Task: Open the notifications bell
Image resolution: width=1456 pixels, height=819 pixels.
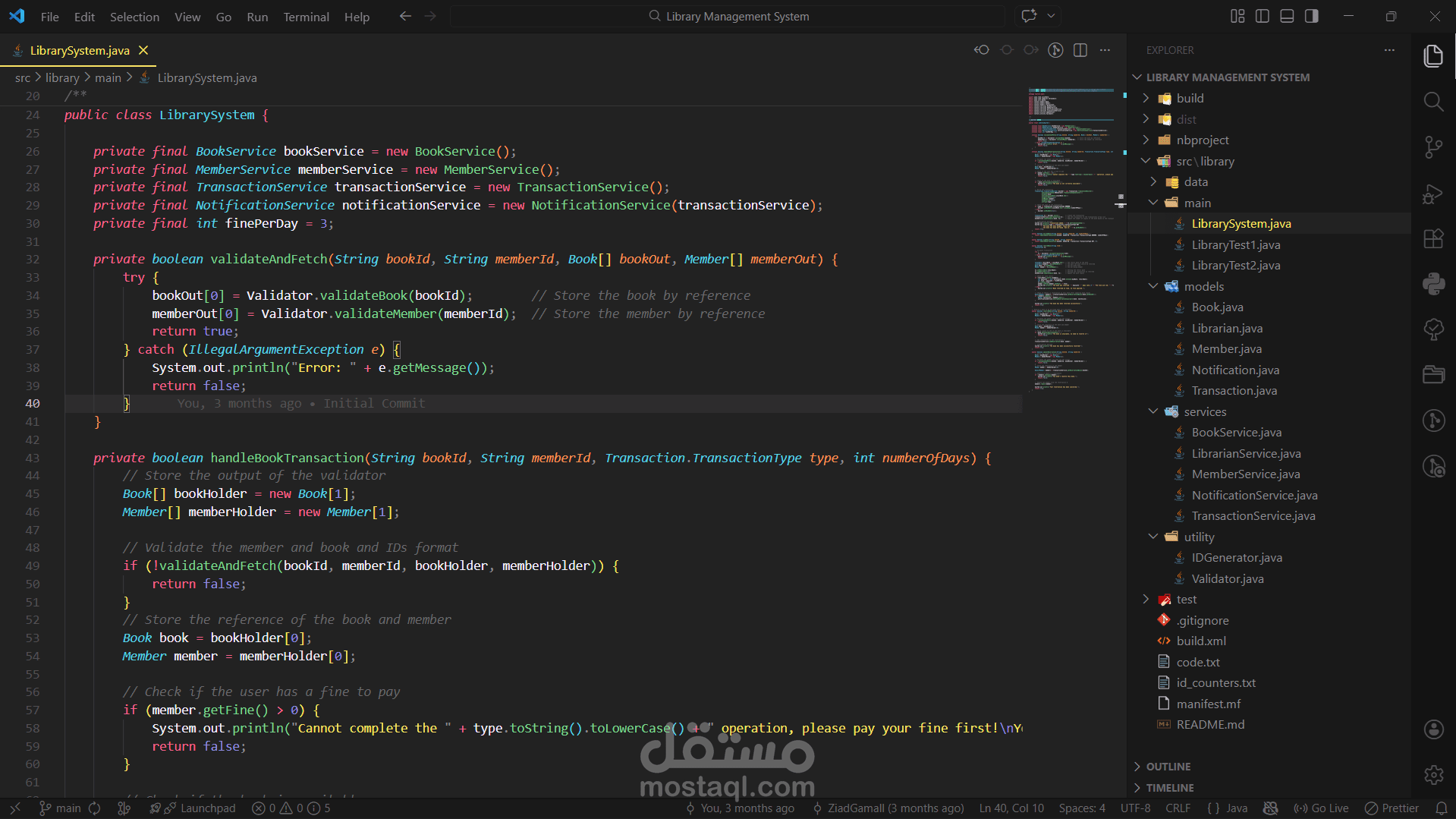Action: (1441, 808)
